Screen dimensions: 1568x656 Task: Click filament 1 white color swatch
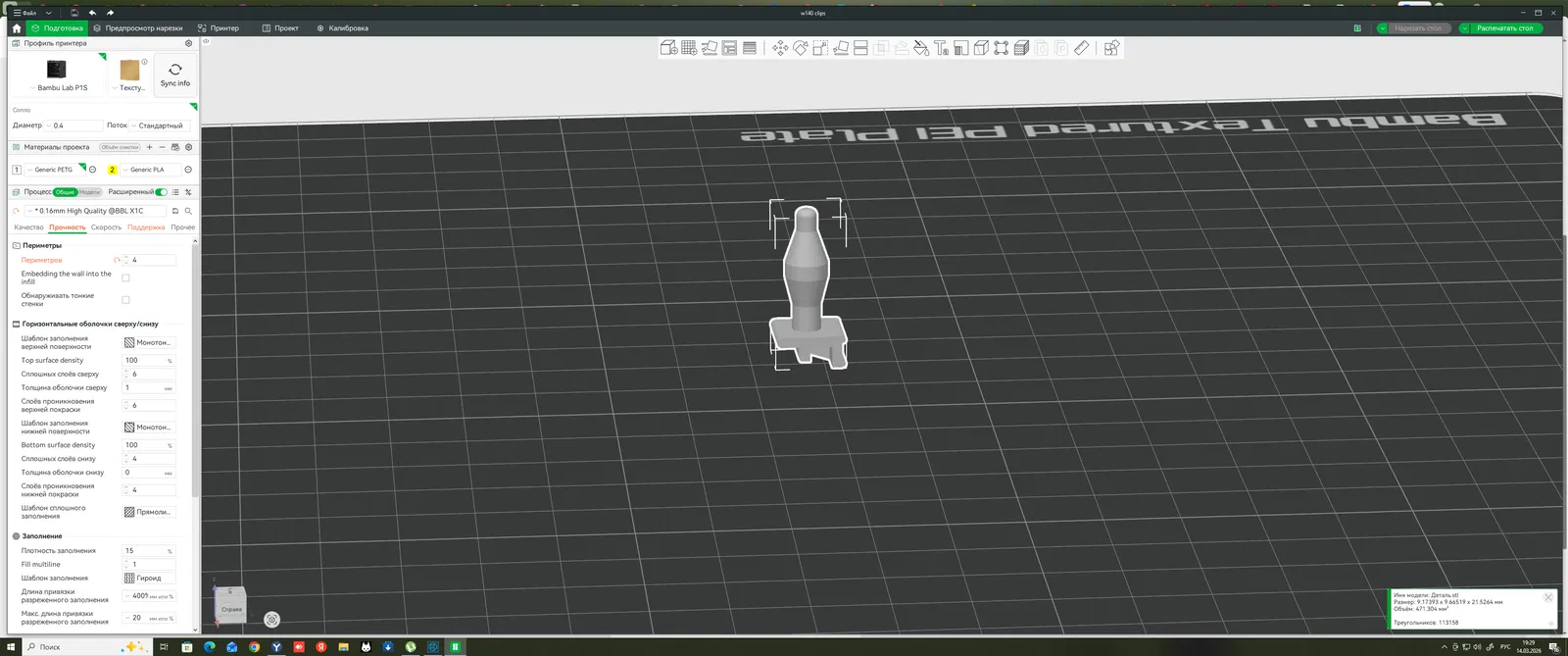pyautogui.click(x=17, y=170)
